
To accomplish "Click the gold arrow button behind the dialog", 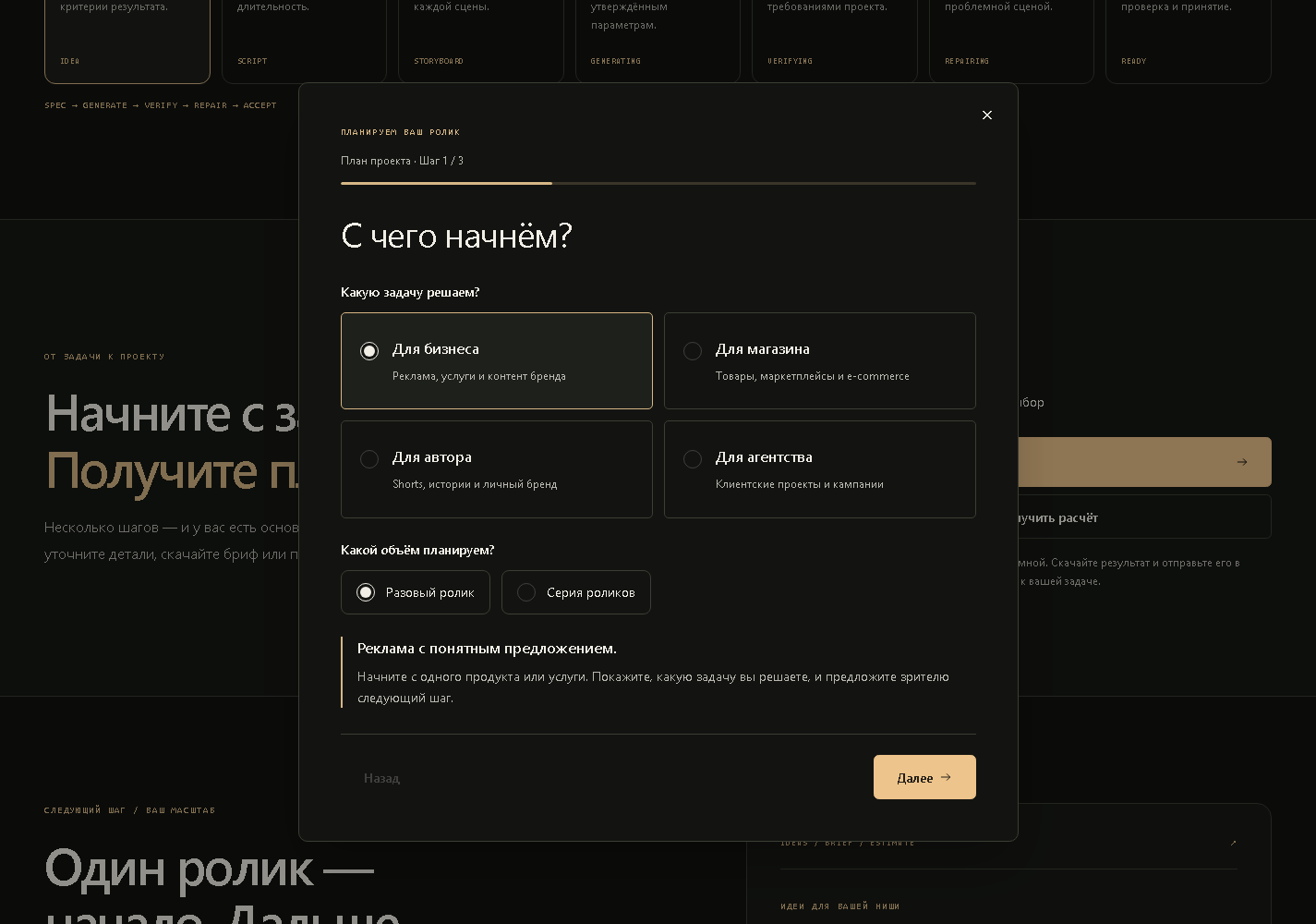I will coord(1145,462).
